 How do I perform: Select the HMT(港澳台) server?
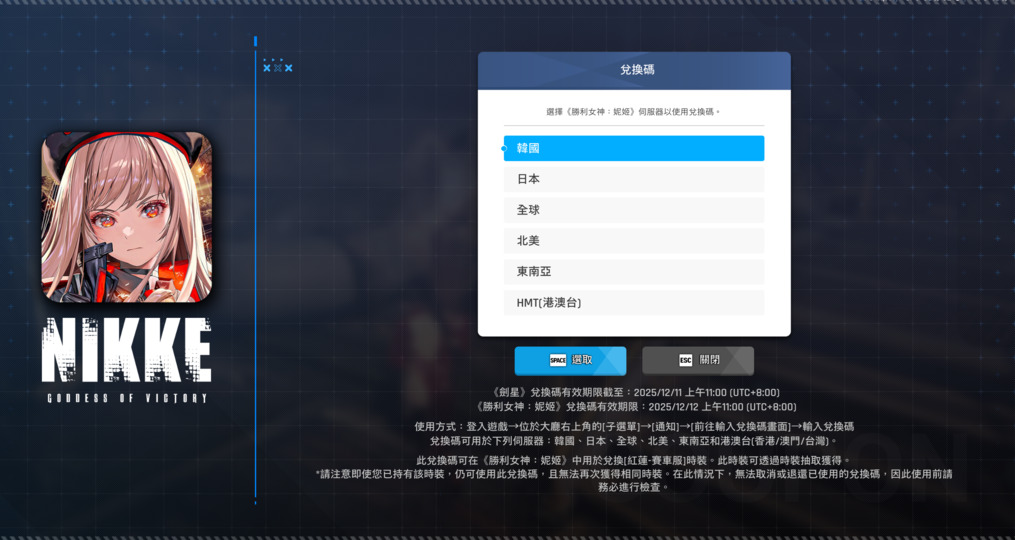coord(634,302)
